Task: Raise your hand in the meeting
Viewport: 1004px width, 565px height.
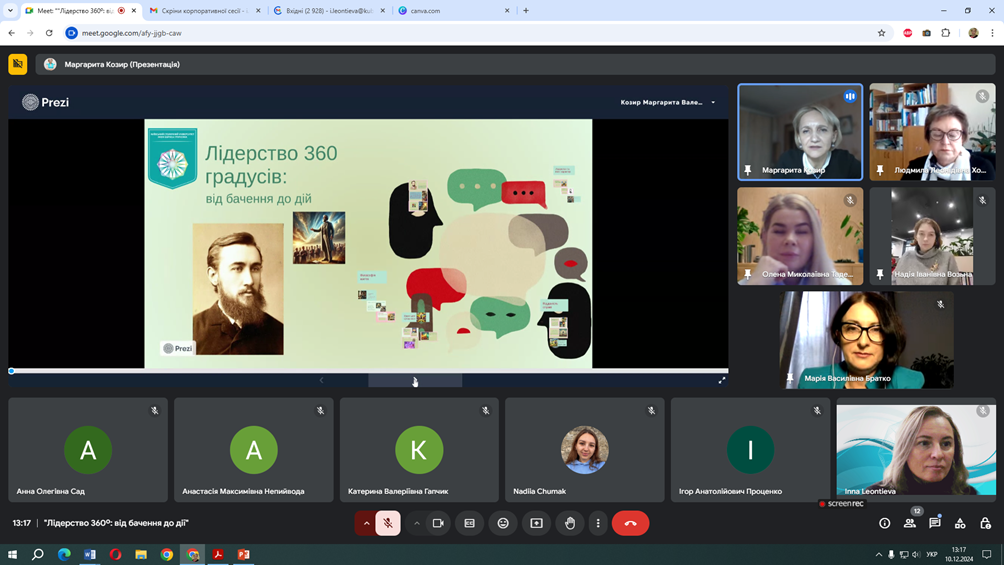Action: point(570,523)
